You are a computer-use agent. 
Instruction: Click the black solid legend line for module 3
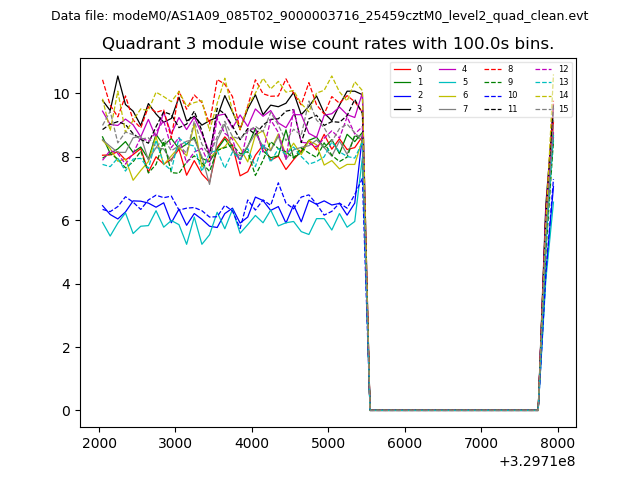pyautogui.click(x=402, y=108)
